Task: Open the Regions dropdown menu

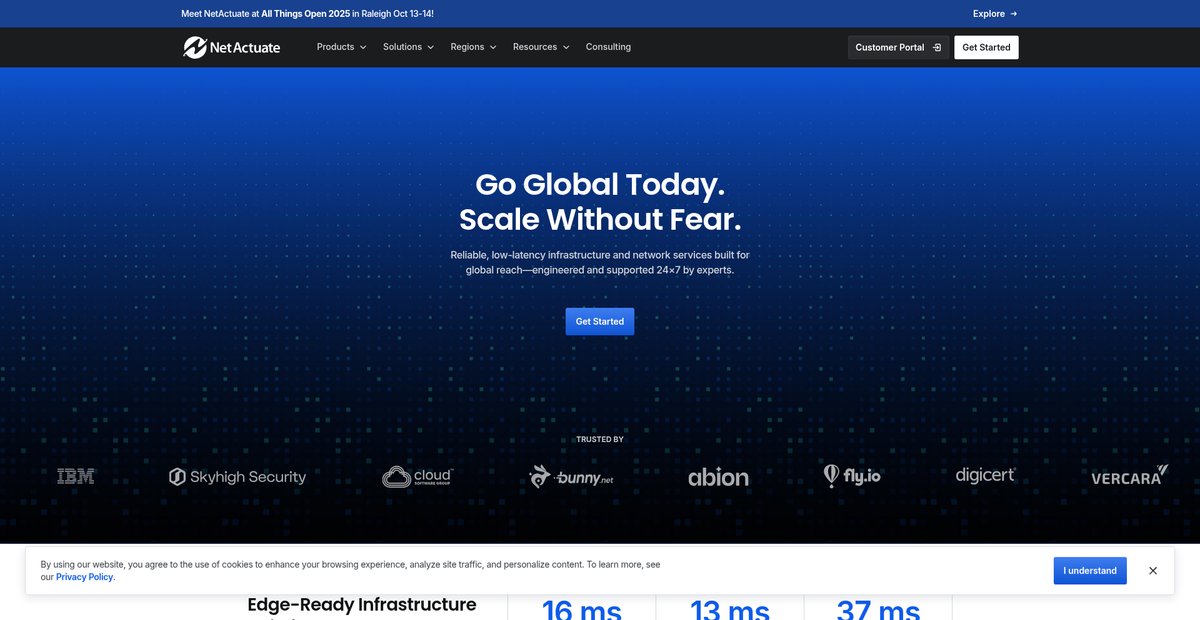Action: coord(473,47)
